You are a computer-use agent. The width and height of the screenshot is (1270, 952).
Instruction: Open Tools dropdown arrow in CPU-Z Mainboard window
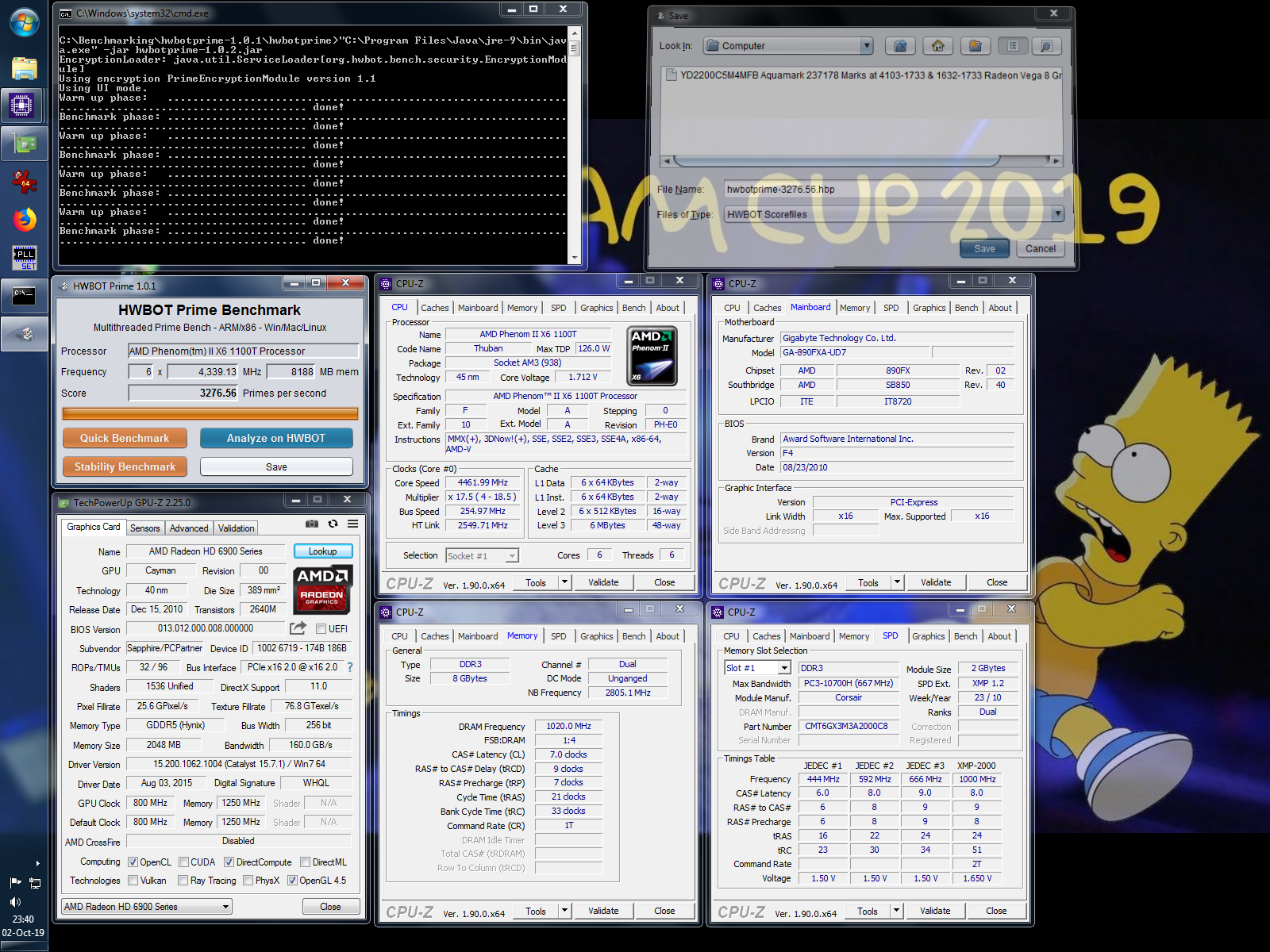(x=898, y=582)
